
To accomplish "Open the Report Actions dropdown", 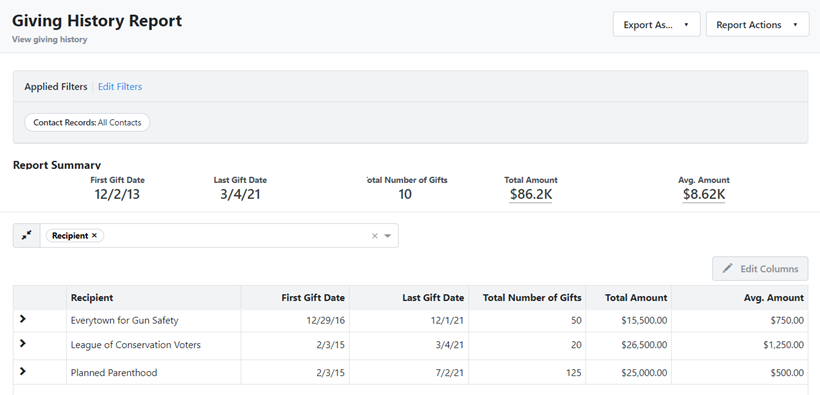I will [x=757, y=25].
